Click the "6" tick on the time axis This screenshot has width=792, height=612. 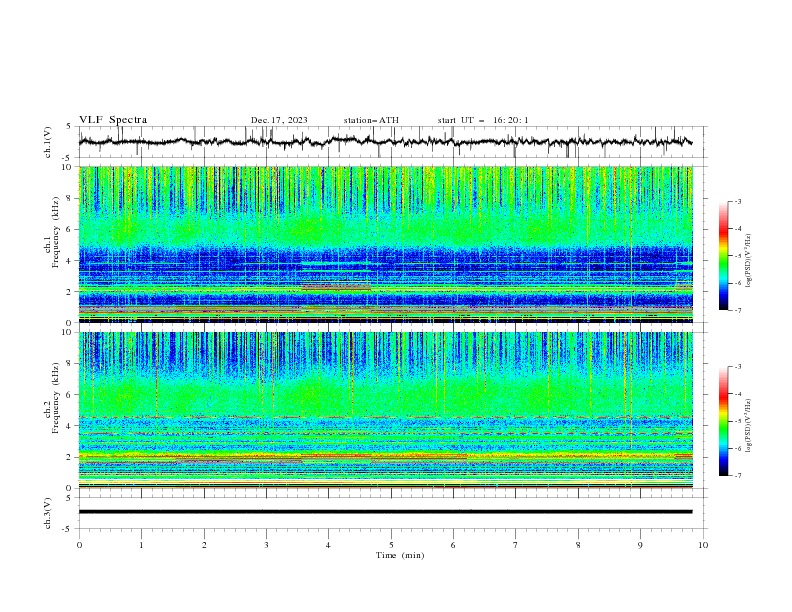click(453, 545)
